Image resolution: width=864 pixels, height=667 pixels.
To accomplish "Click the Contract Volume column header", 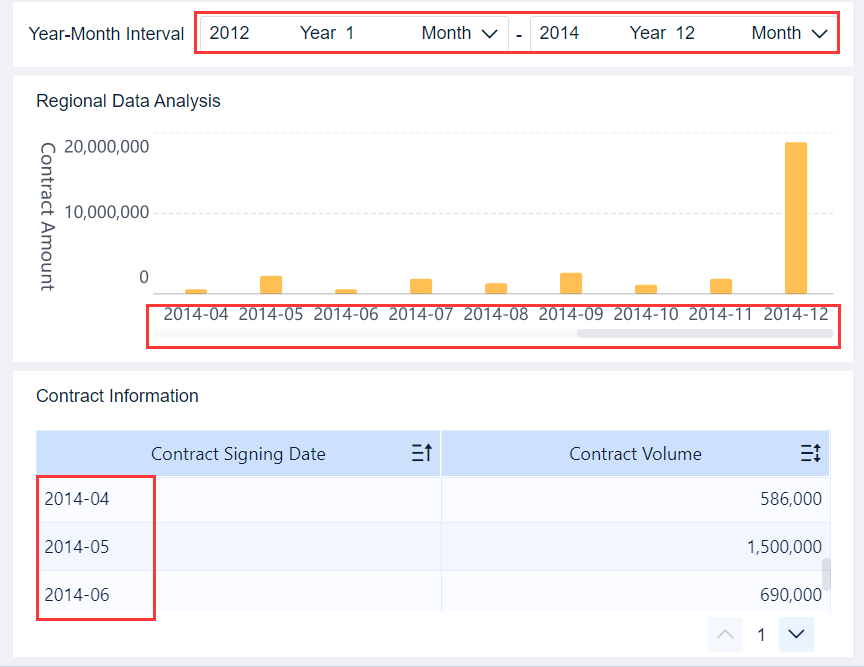I will click(635, 454).
